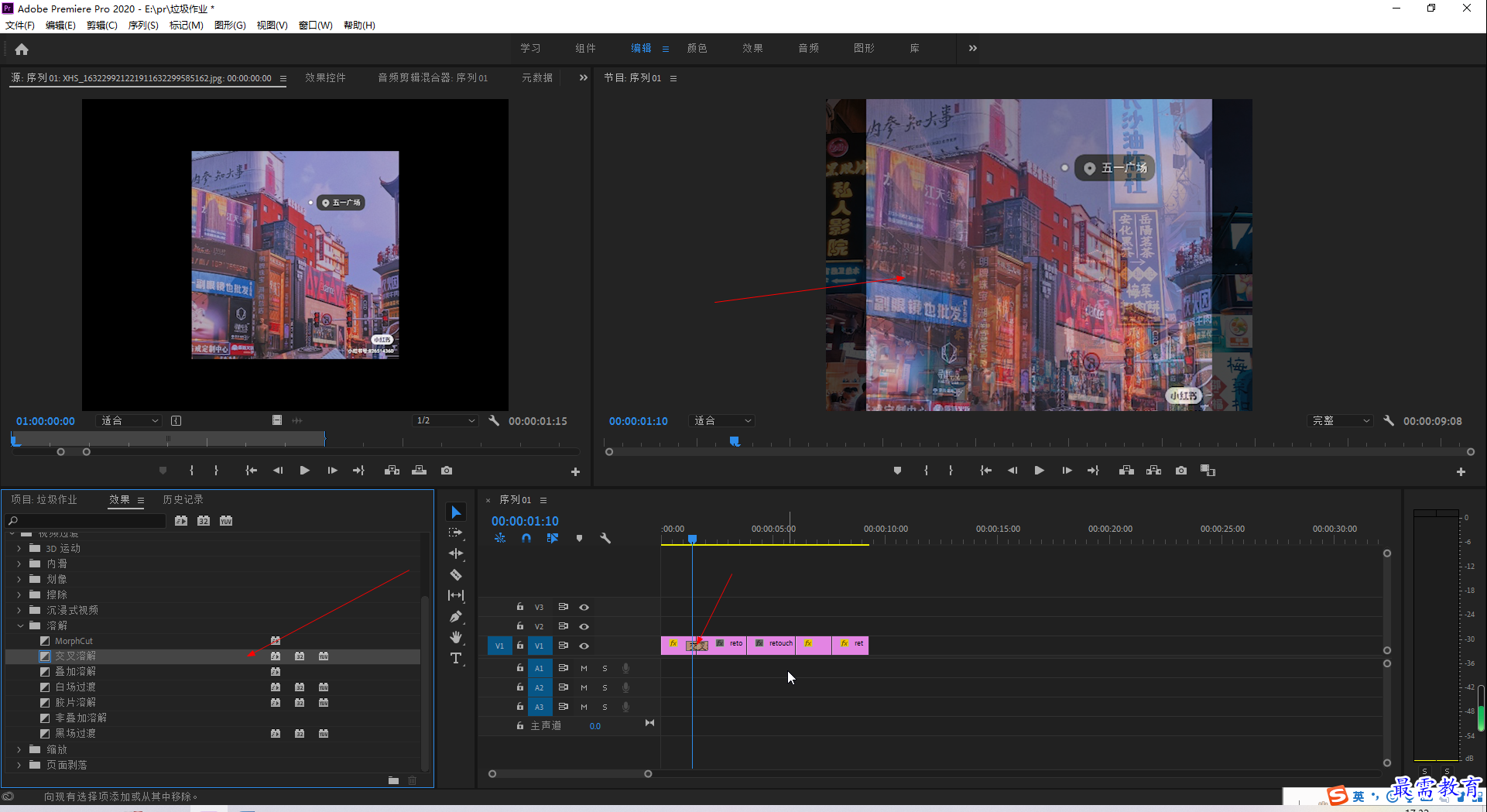Image resolution: width=1487 pixels, height=812 pixels.
Task: Play the Source monitor
Action: (304, 471)
